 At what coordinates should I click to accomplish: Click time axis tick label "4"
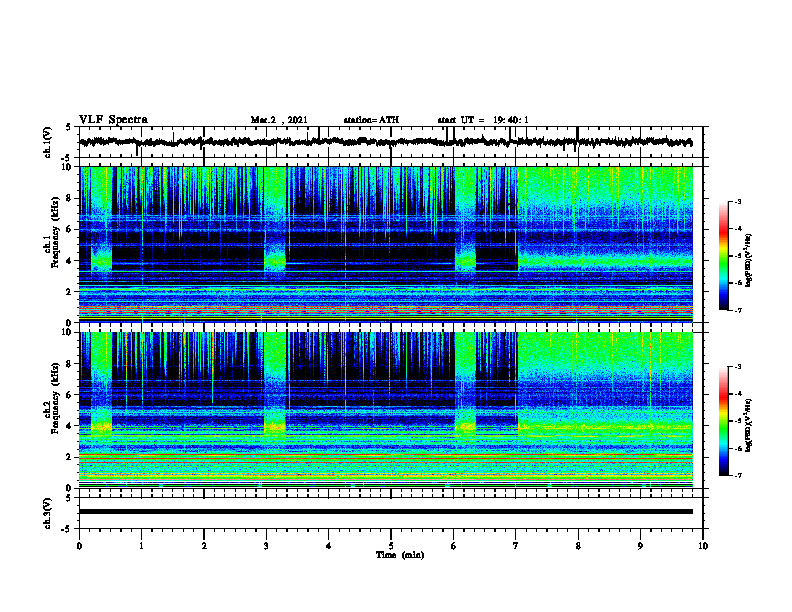pyautogui.click(x=329, y=546)
